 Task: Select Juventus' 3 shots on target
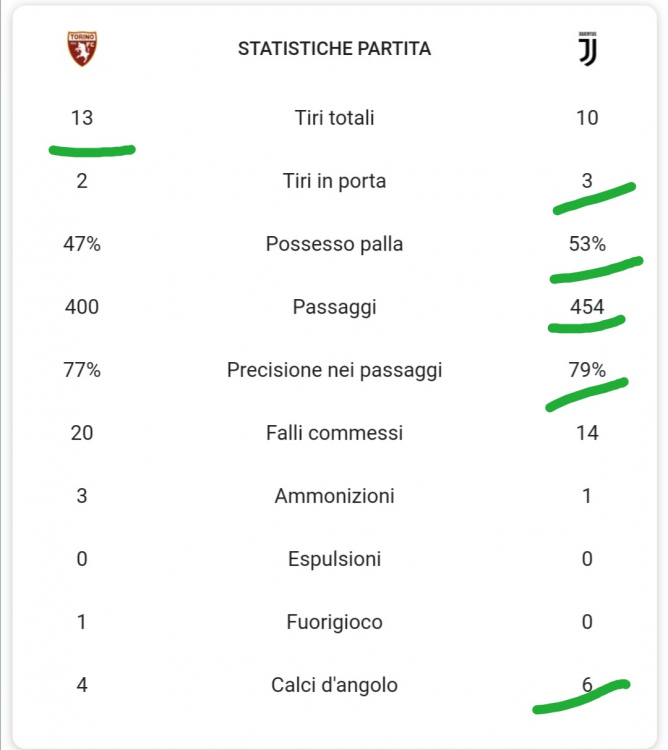[587, 181]
